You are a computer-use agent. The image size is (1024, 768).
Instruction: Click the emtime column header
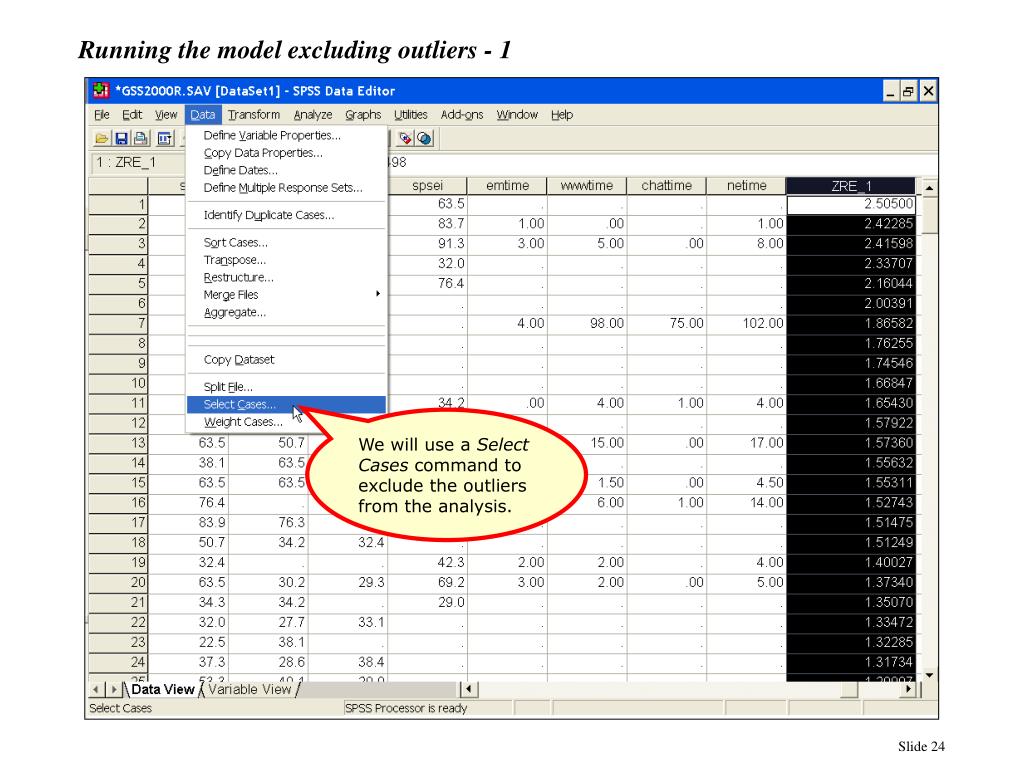(507, 185)
